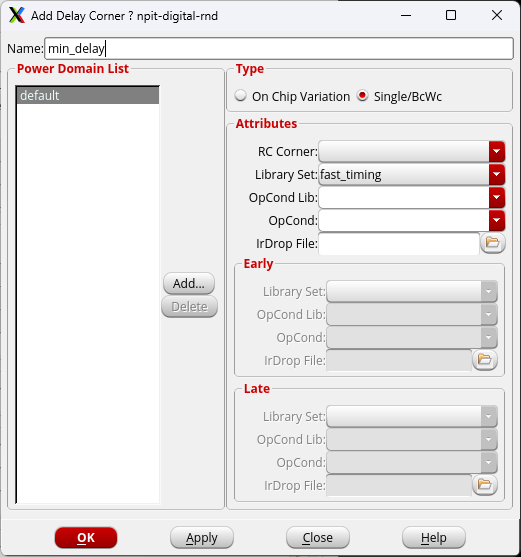
Task: Open Help for delay corner
Action: [x=434, y=537]
